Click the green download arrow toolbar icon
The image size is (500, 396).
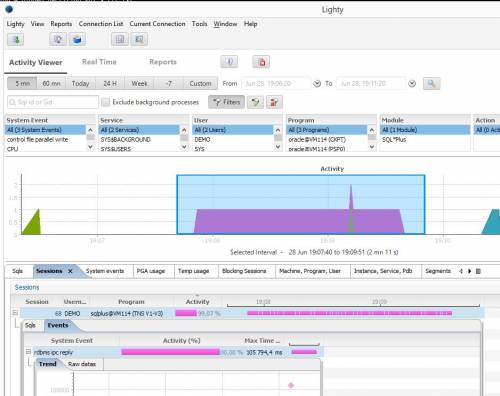pos(15,40)
